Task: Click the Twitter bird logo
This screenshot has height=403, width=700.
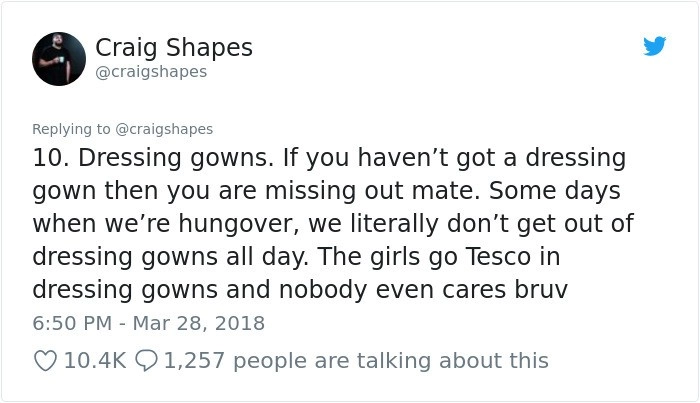Action: (x=654, y=46)
